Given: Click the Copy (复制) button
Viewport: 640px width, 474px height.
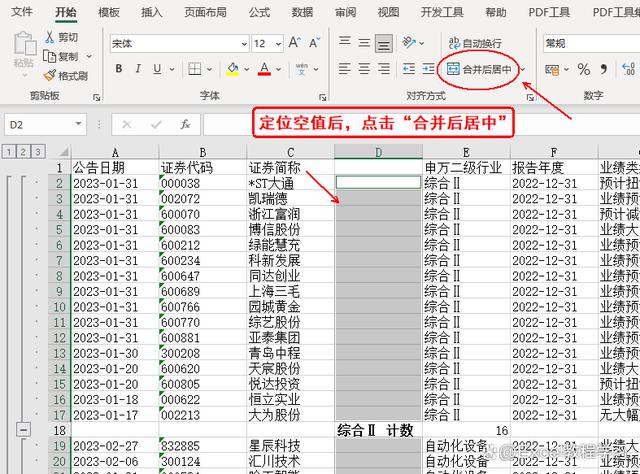Looking at the screenshot, I should pos(61,56).
